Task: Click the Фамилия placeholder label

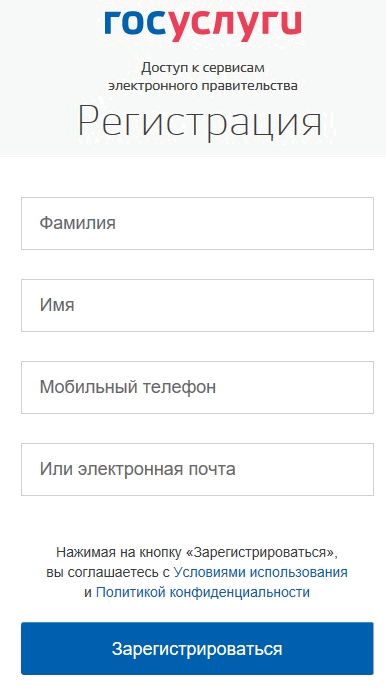Action: tap(78, 223)
